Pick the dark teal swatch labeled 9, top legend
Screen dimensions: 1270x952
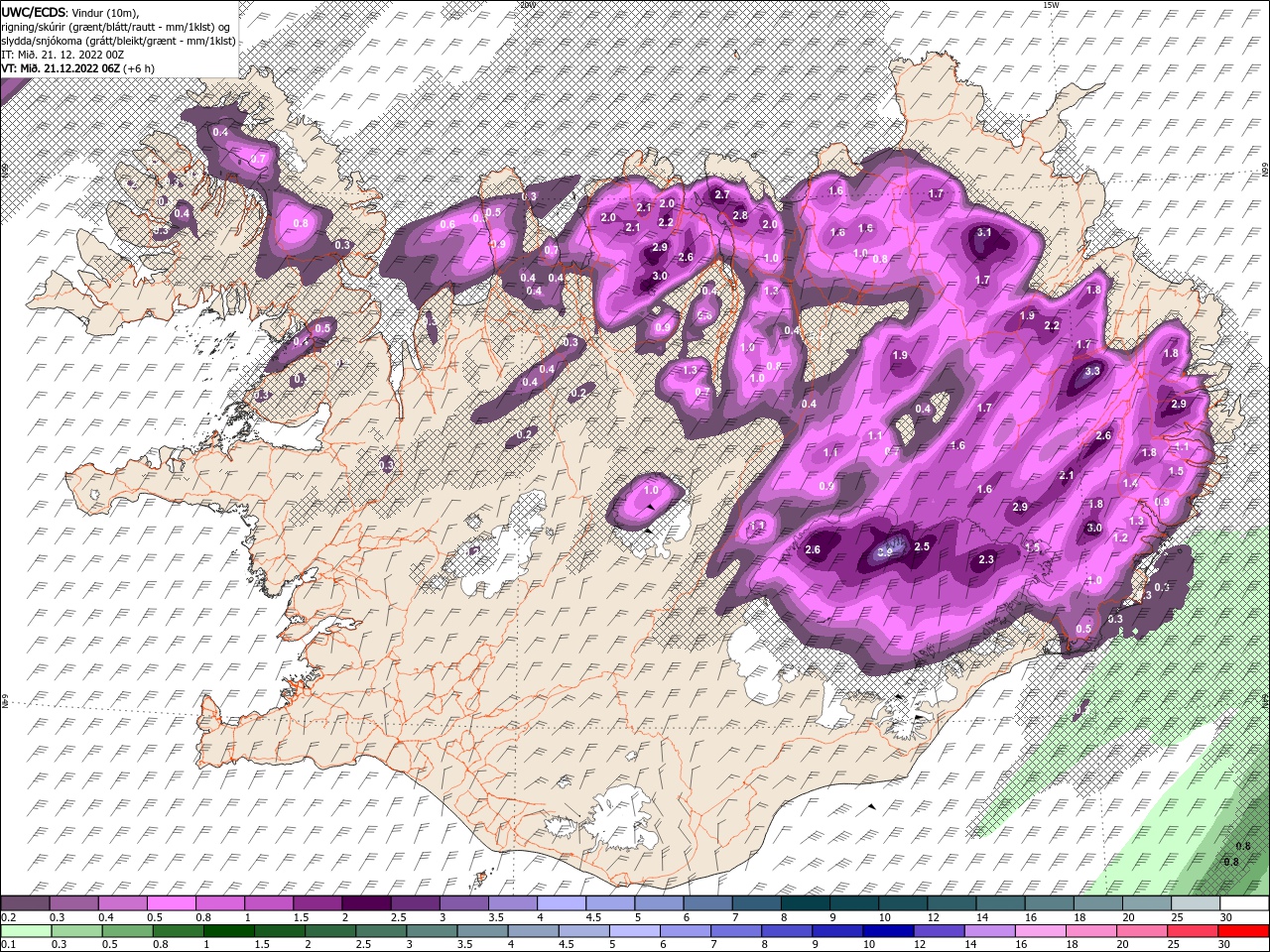point(852,903)
